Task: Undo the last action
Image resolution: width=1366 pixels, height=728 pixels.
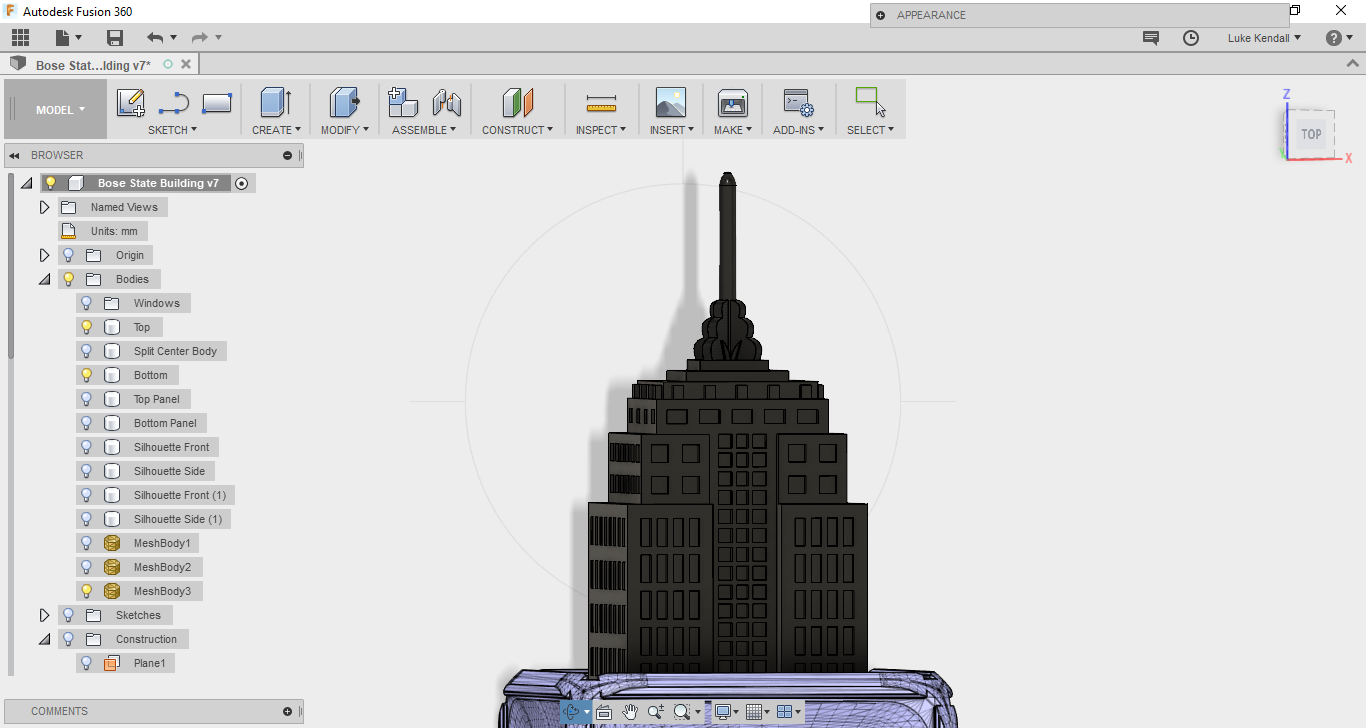Action: coord(154,38)
